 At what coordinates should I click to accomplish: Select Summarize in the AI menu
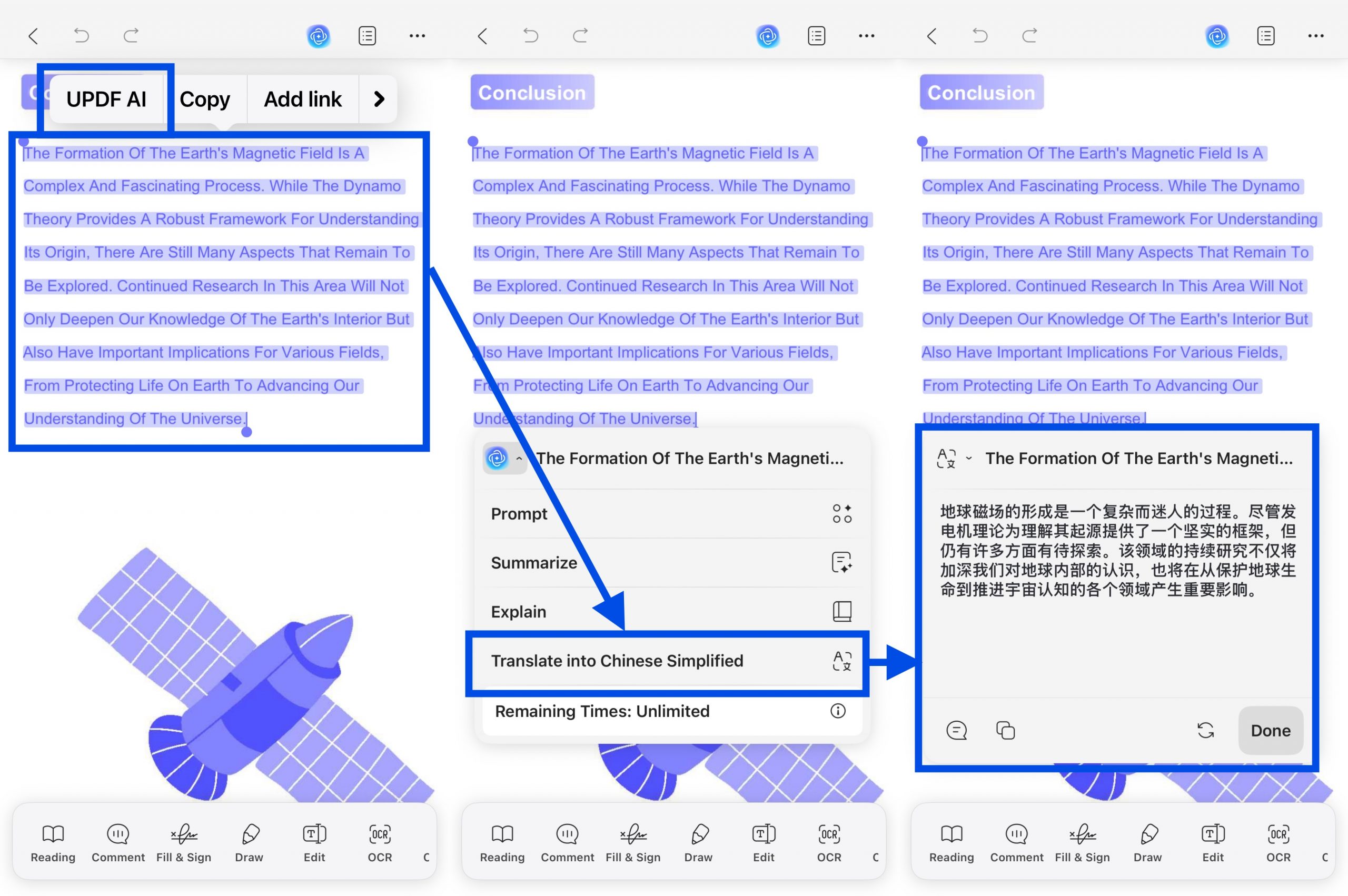672,562
